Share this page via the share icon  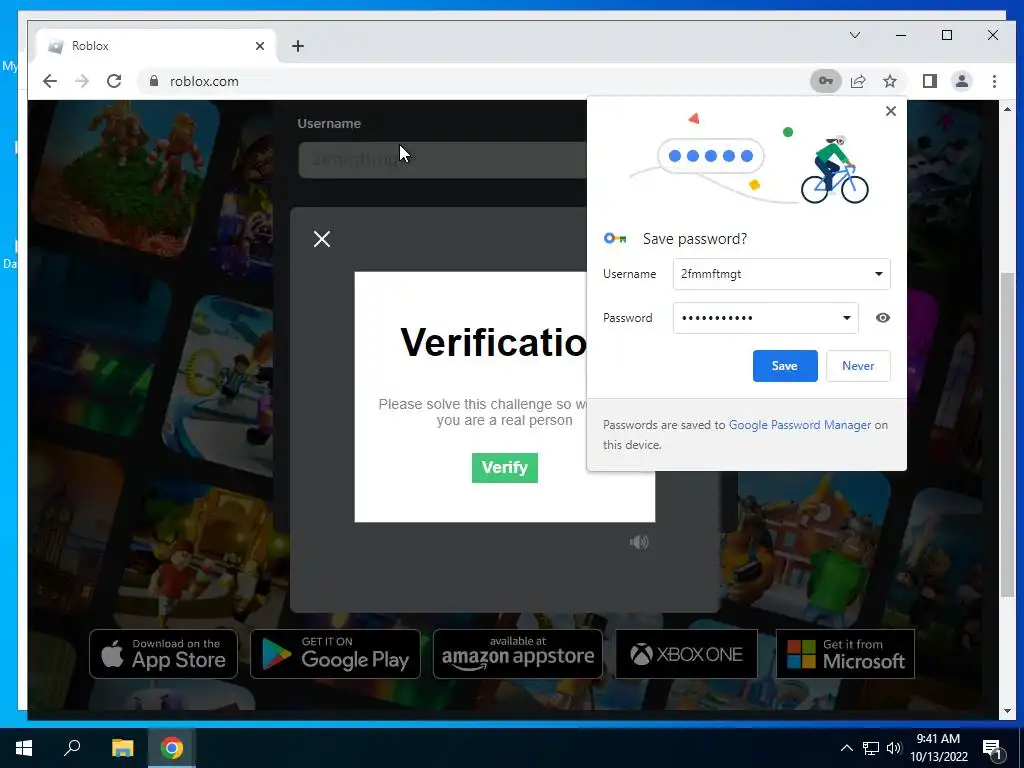click(858, 81)
